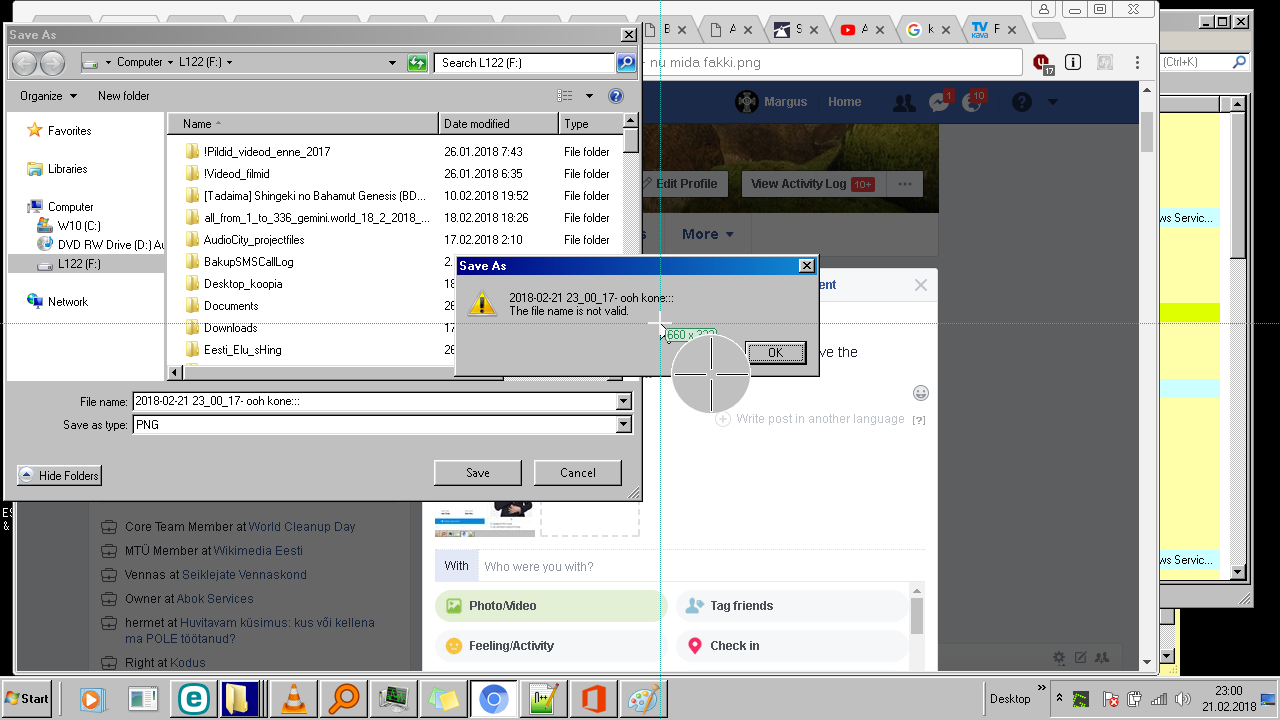Click the OK button in error dialog
Viewport: 1280px width, 720px height.
tap(775, 352)
